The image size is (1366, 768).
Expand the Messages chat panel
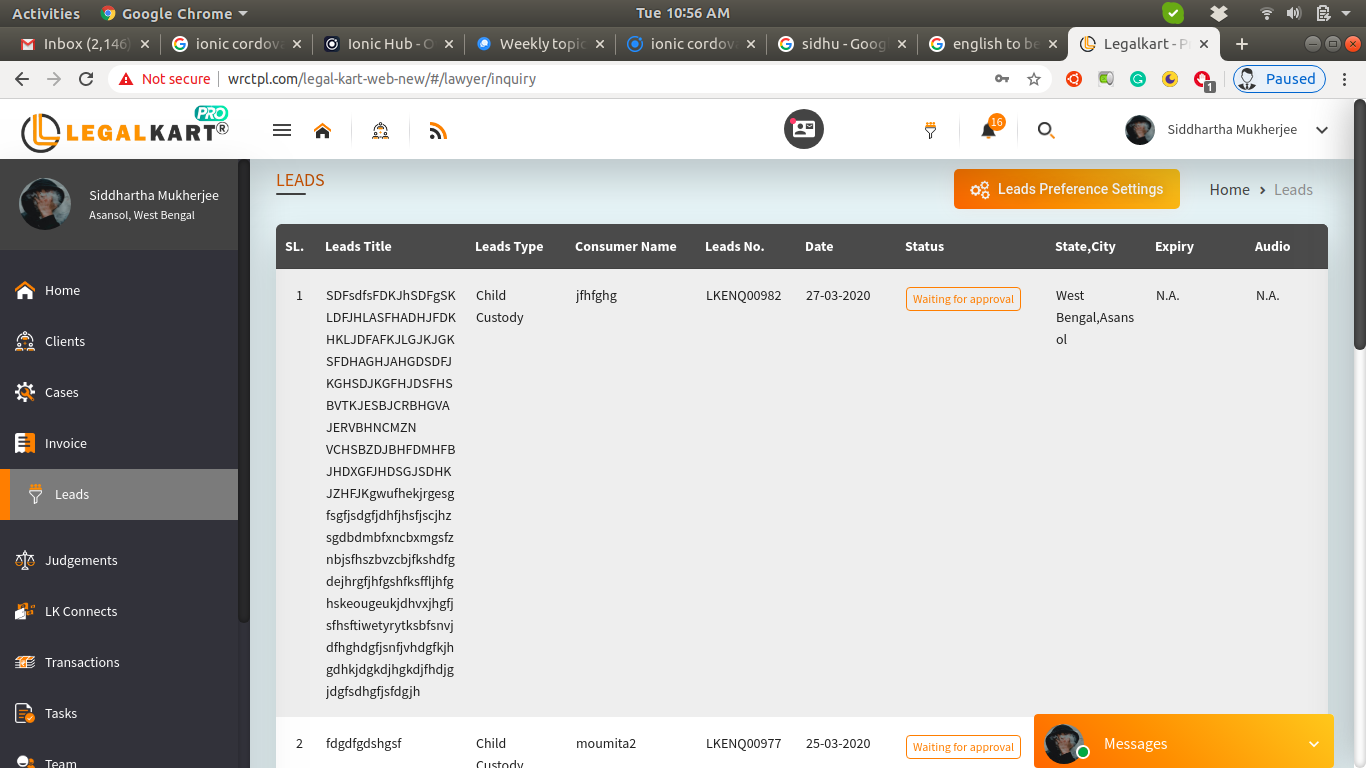click(x=1313, y=744)
